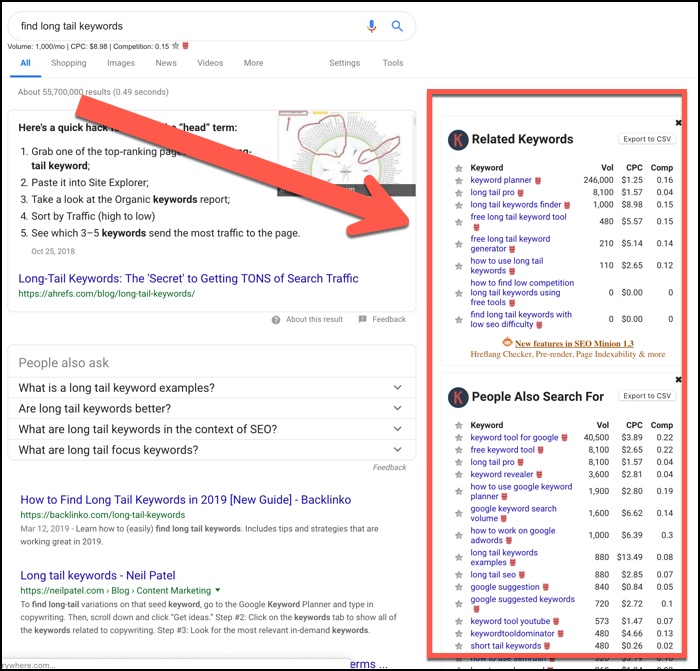Click the red icon after short tail keywords
Viewport: 700px width, 671px height.
pos(547,646)
